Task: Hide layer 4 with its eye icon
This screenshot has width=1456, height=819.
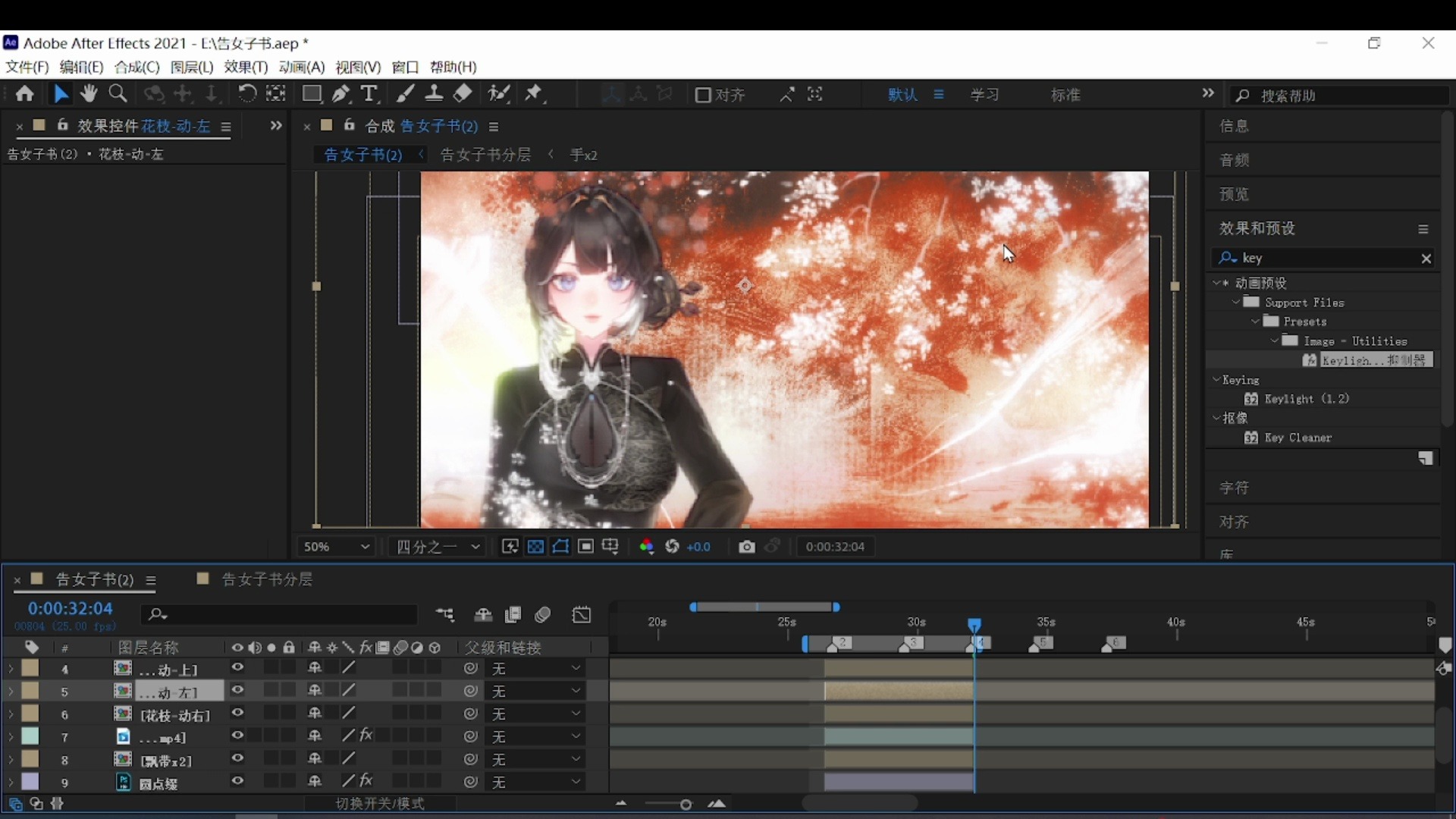Action: [237, 667]
